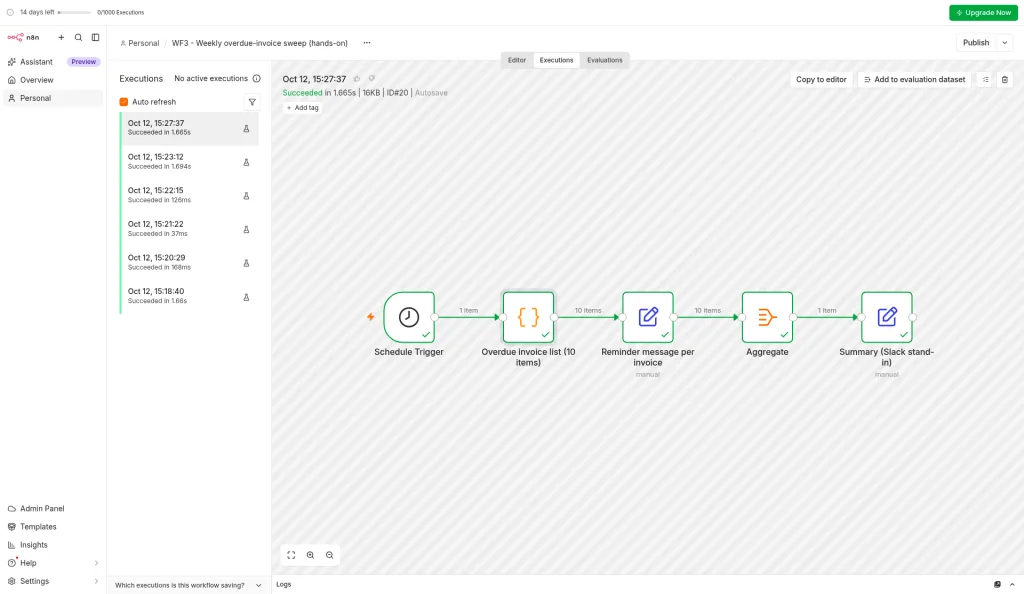This screenshot has height=594, width=1024.
Task: Switch to the Evaluations tab
Action: [605, 60]
